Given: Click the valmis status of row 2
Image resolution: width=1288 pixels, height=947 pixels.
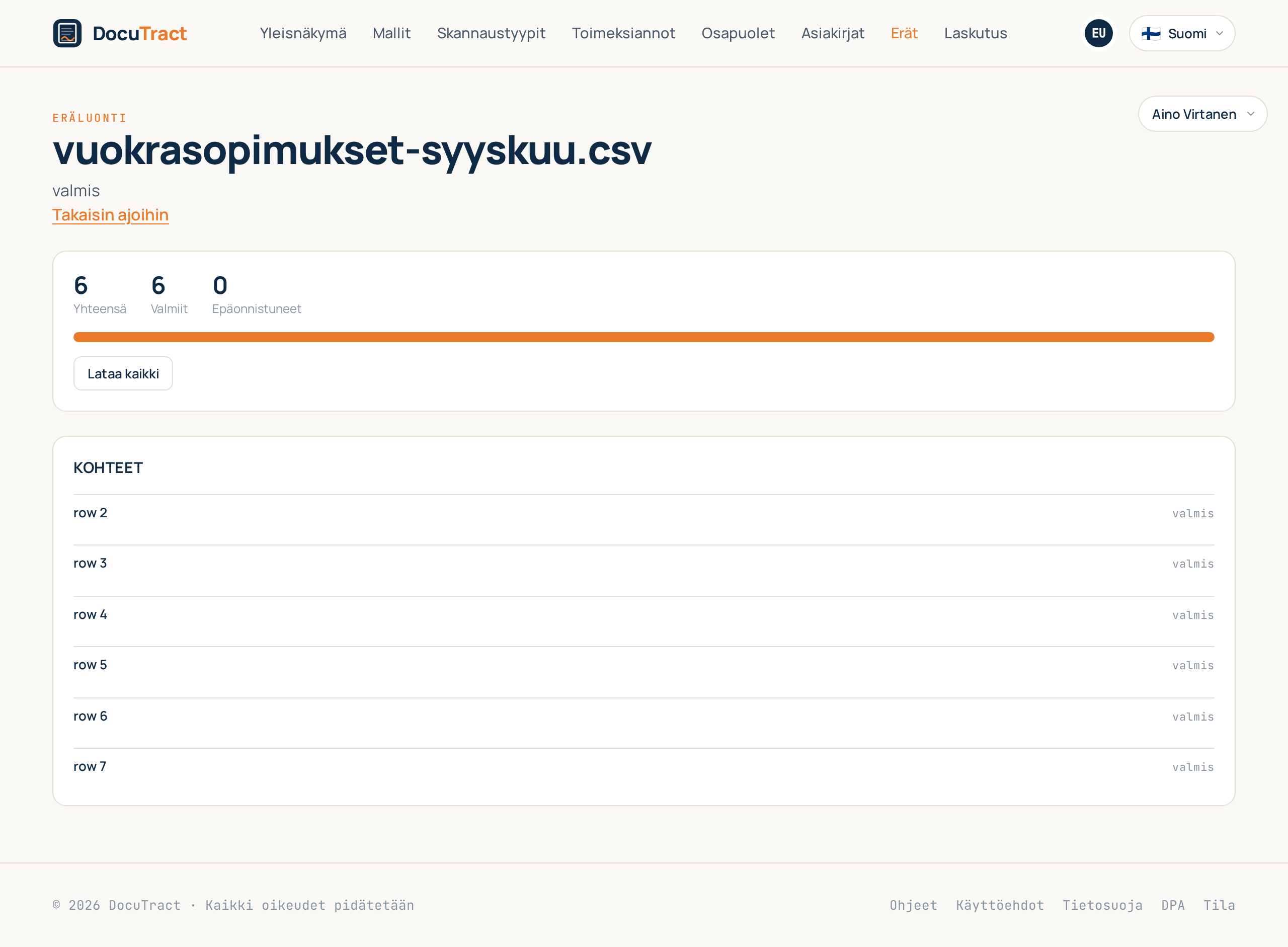Looking at the screenshot, I should [1193, 514].
